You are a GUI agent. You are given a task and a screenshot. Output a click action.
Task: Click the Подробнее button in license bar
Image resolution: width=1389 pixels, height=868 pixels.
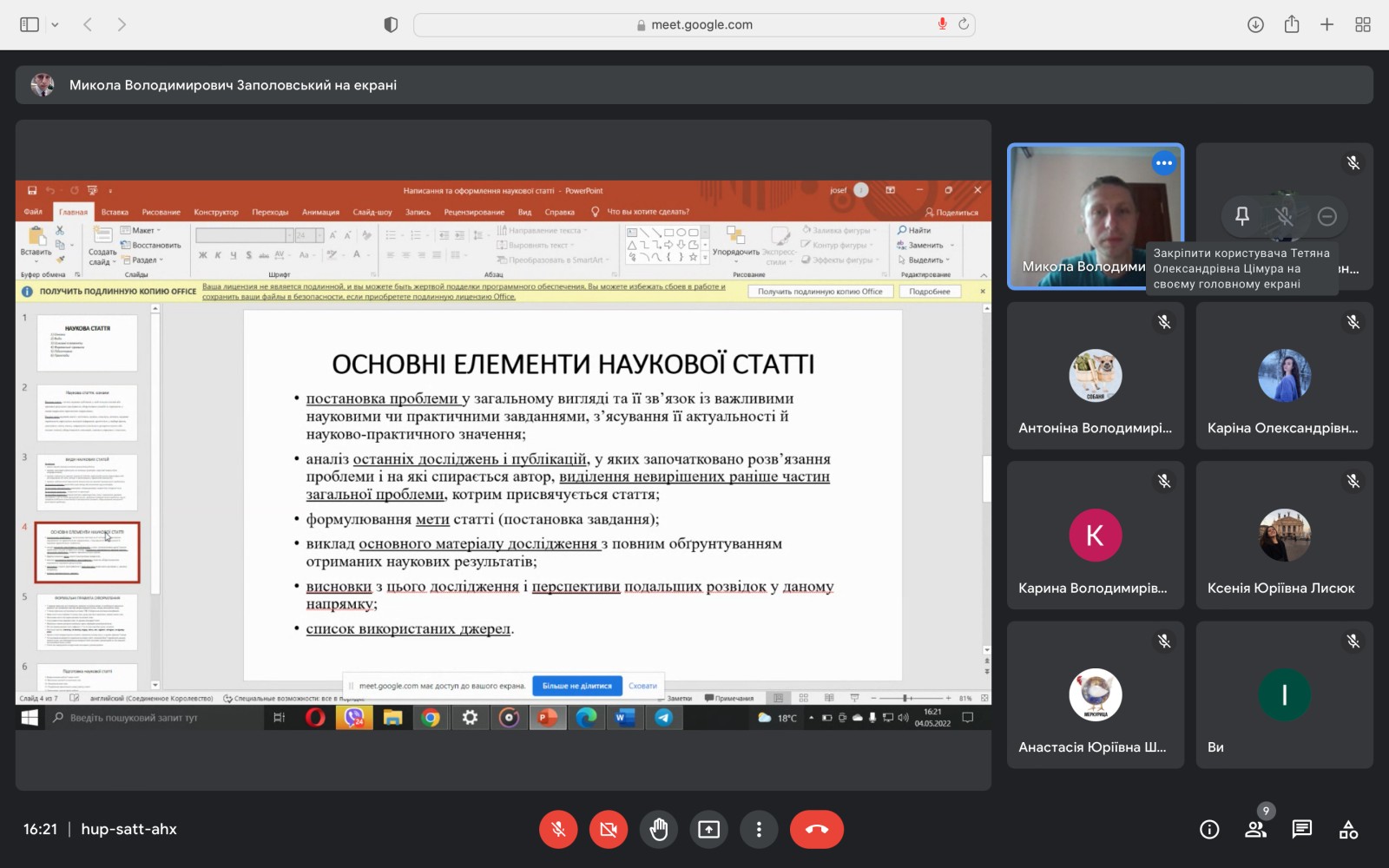(x=930, y=292)
